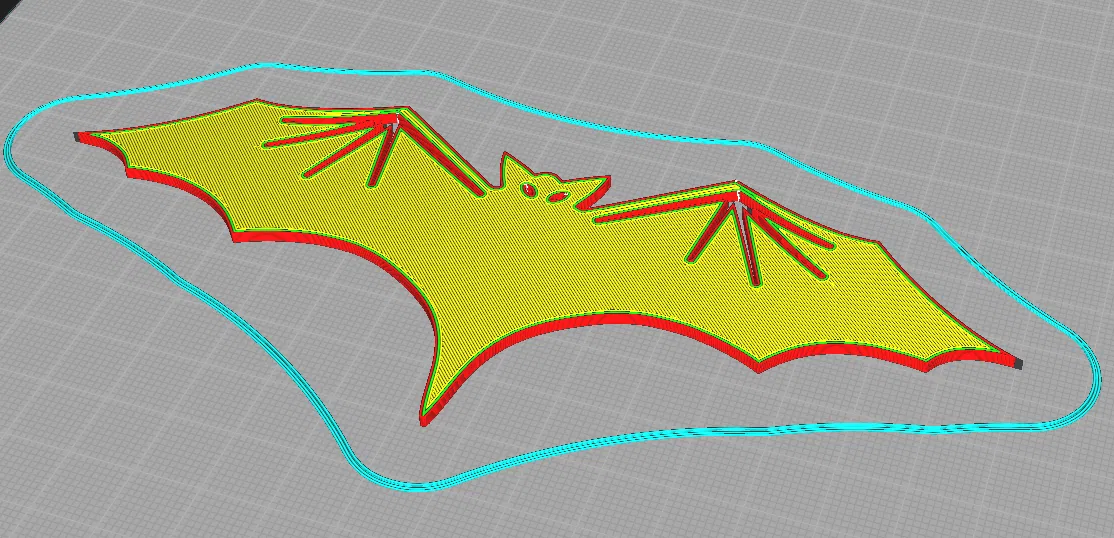Screen dimensions: 1114x538
Task: Select the bat model's yellow top surface
Action: tap(526, 263)
